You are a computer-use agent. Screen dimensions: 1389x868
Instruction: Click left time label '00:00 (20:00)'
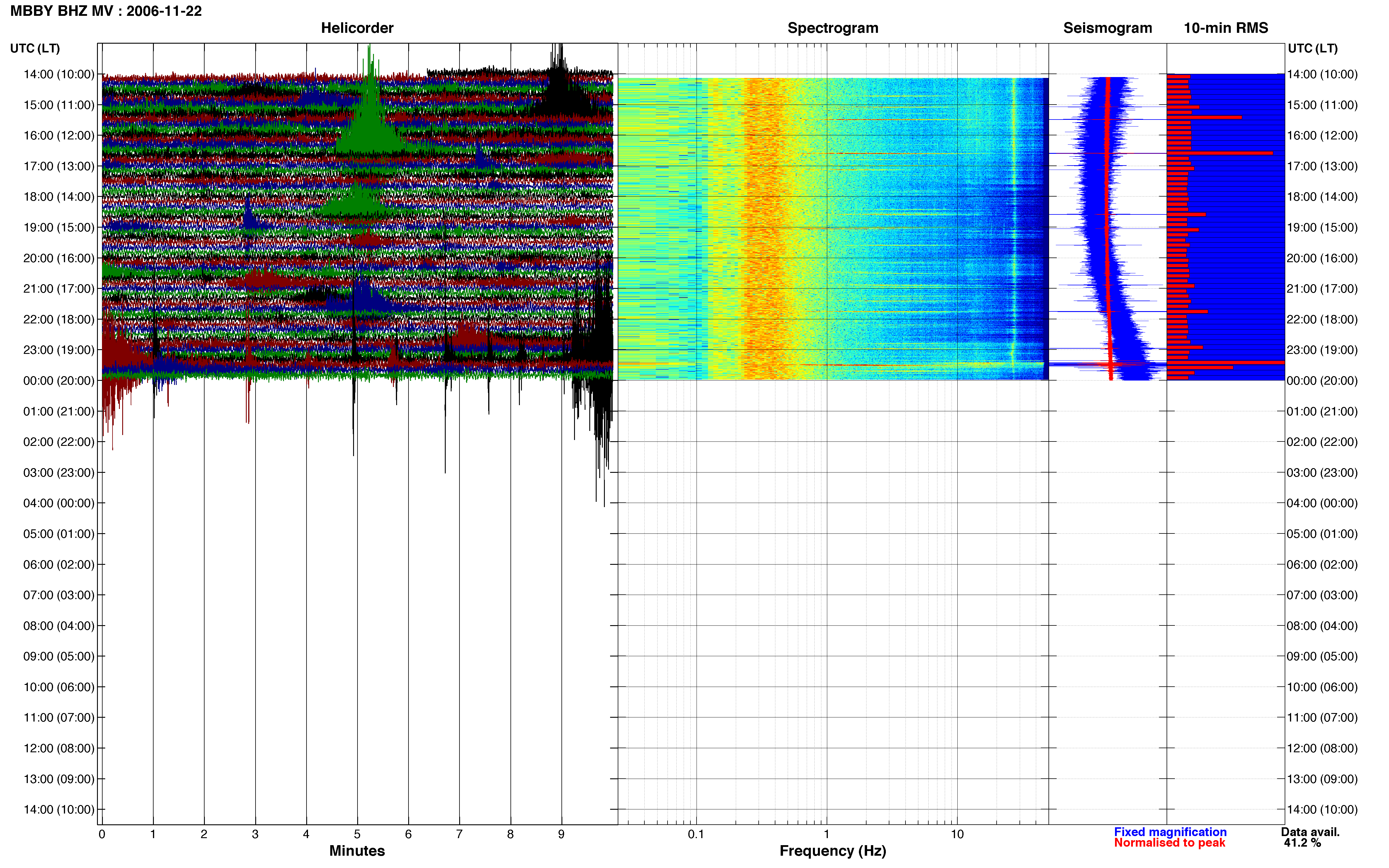coord(59,381)
